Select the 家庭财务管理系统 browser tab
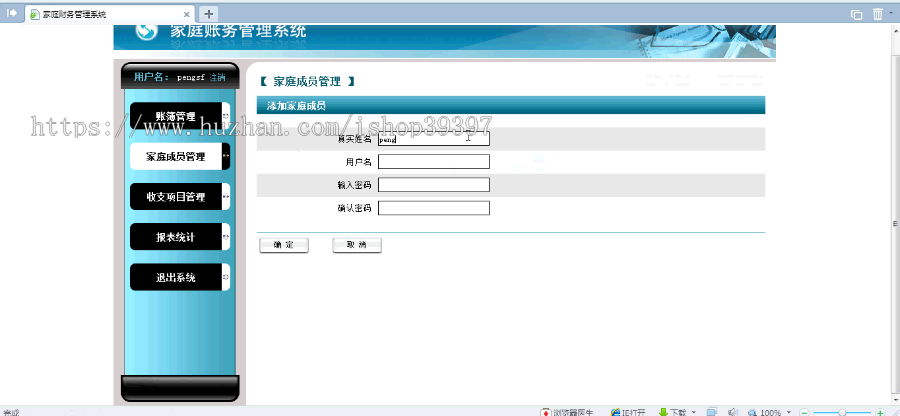900x416 pixels. [109, 14]
